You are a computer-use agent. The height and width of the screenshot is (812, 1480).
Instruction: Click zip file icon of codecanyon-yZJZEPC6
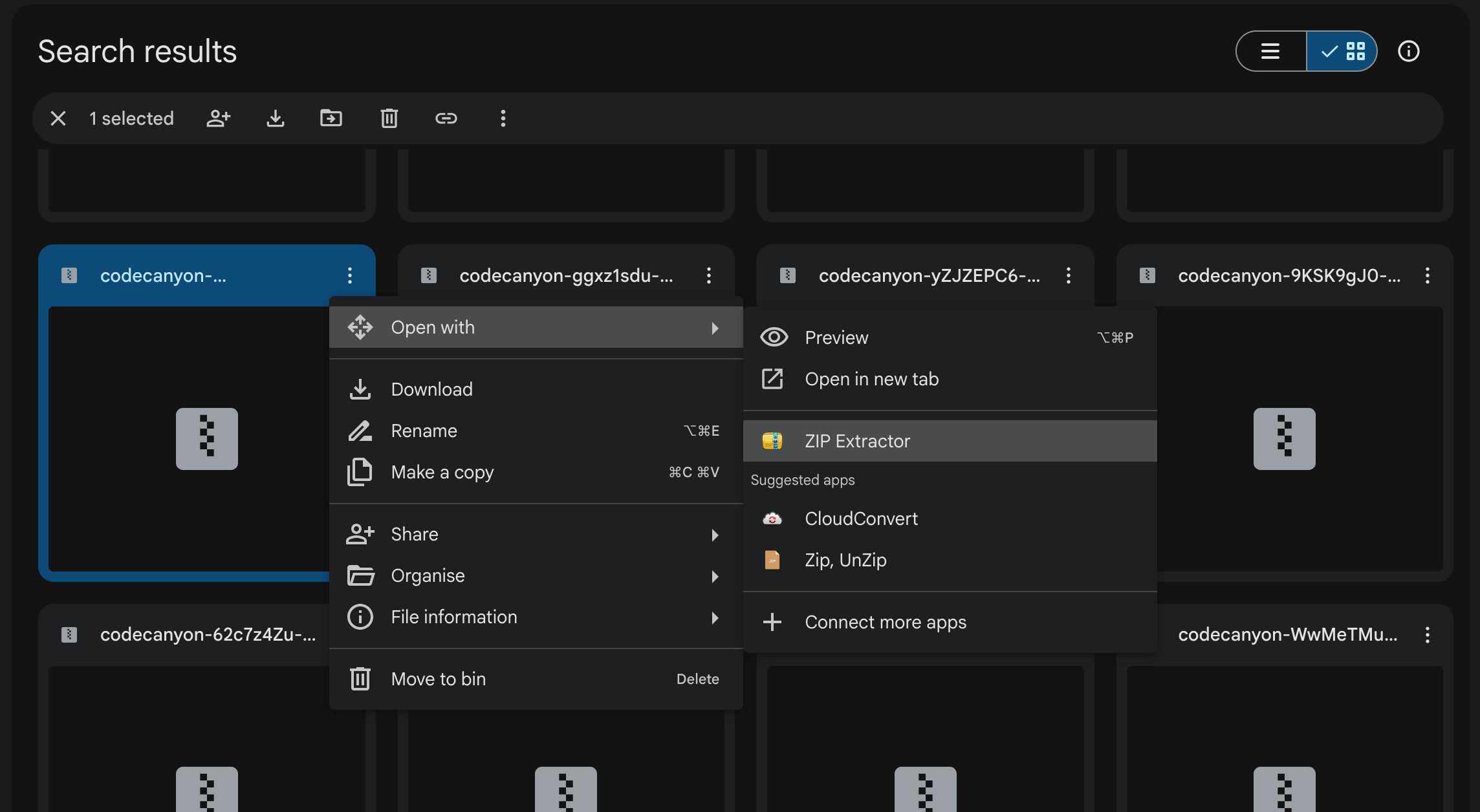pyautogui.click(x=788, y=275)
